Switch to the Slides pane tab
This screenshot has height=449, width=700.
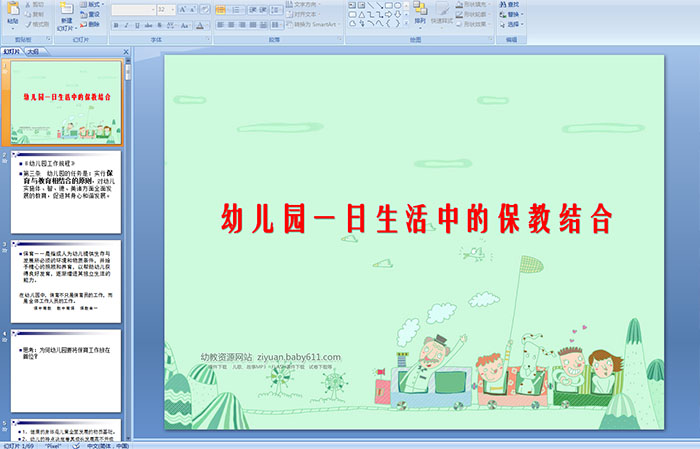tap(12, 52)
